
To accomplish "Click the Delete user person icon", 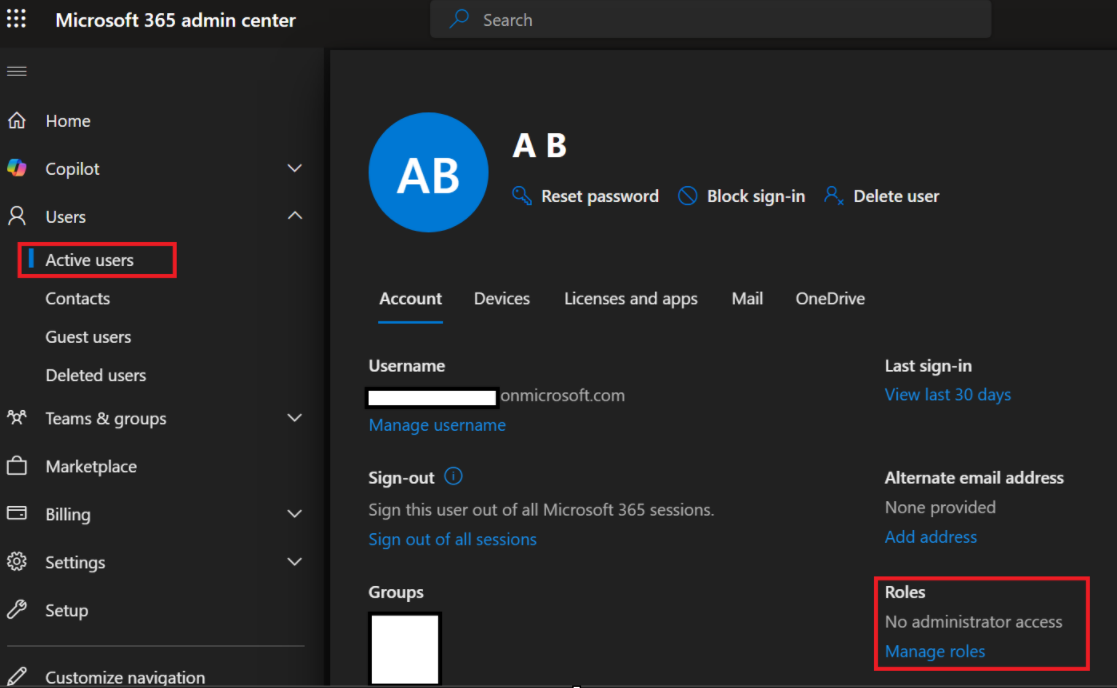I will pyautogui.click(x=833, y=196).
